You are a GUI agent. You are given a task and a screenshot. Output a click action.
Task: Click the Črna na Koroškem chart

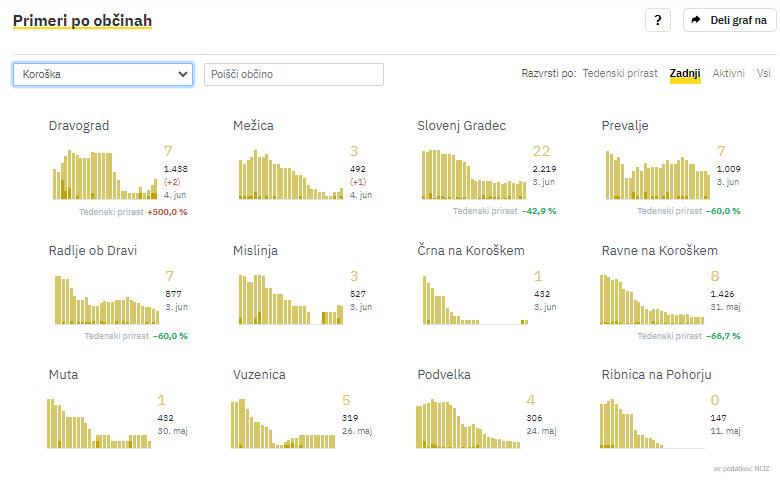coord(473,299)
